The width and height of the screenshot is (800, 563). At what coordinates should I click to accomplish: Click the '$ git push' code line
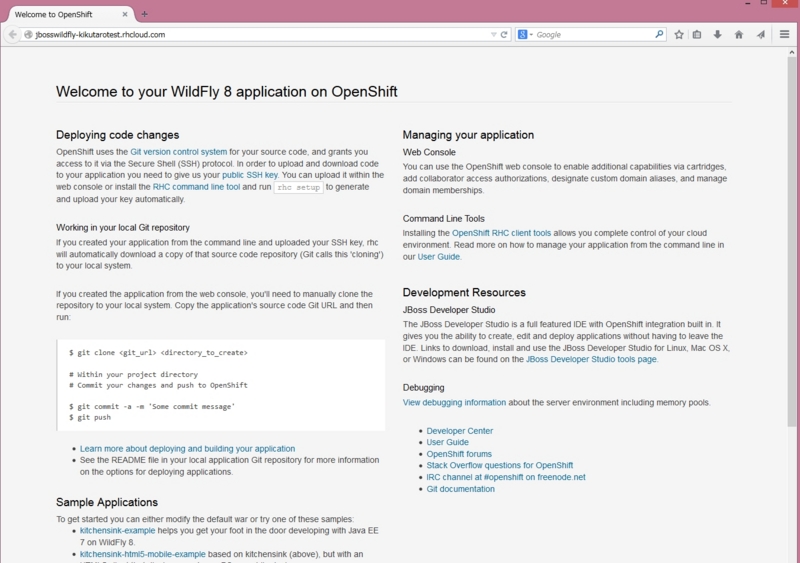90,418
